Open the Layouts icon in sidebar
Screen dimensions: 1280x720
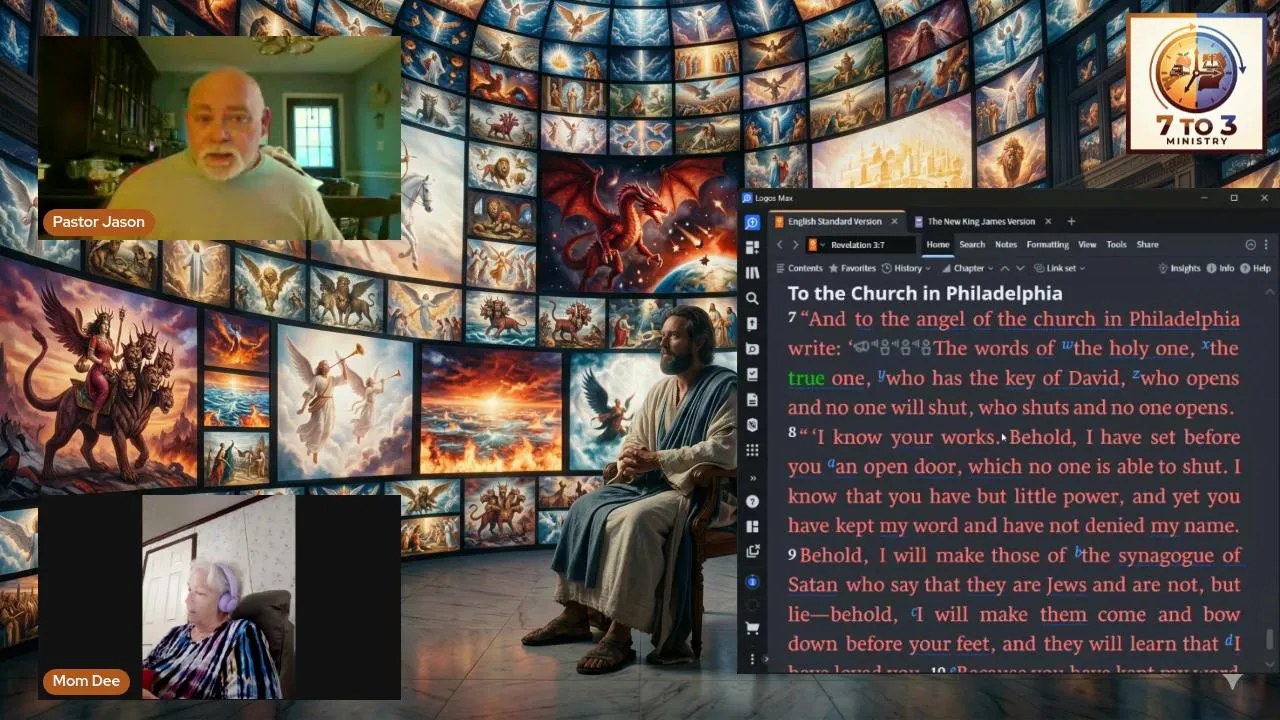tap(752, 526)
